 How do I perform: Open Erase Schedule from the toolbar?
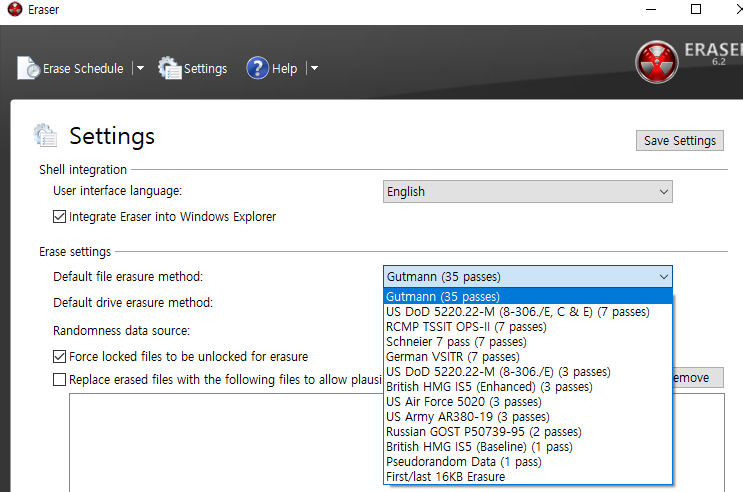coord(71,68)
